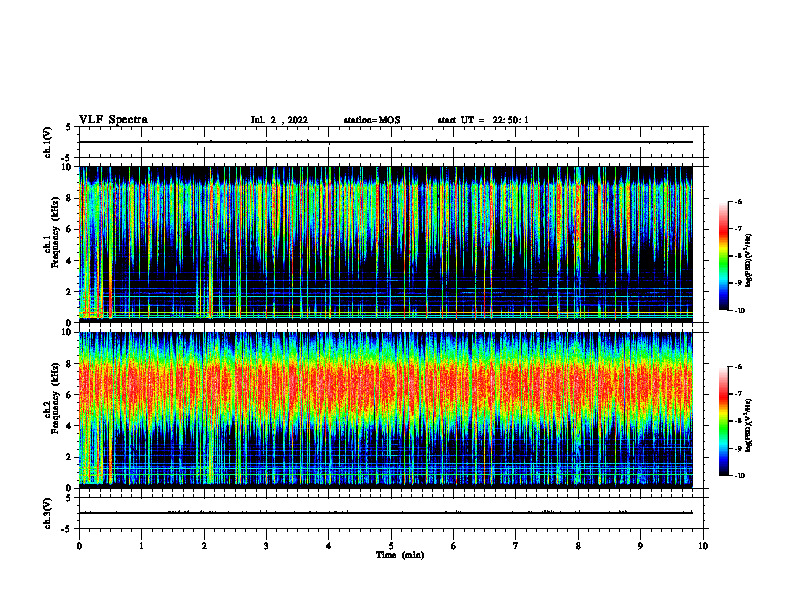Click the "-5" tick on ch.3(V) axis
This screenshot has width=792, height=612.
coord(66,529)
